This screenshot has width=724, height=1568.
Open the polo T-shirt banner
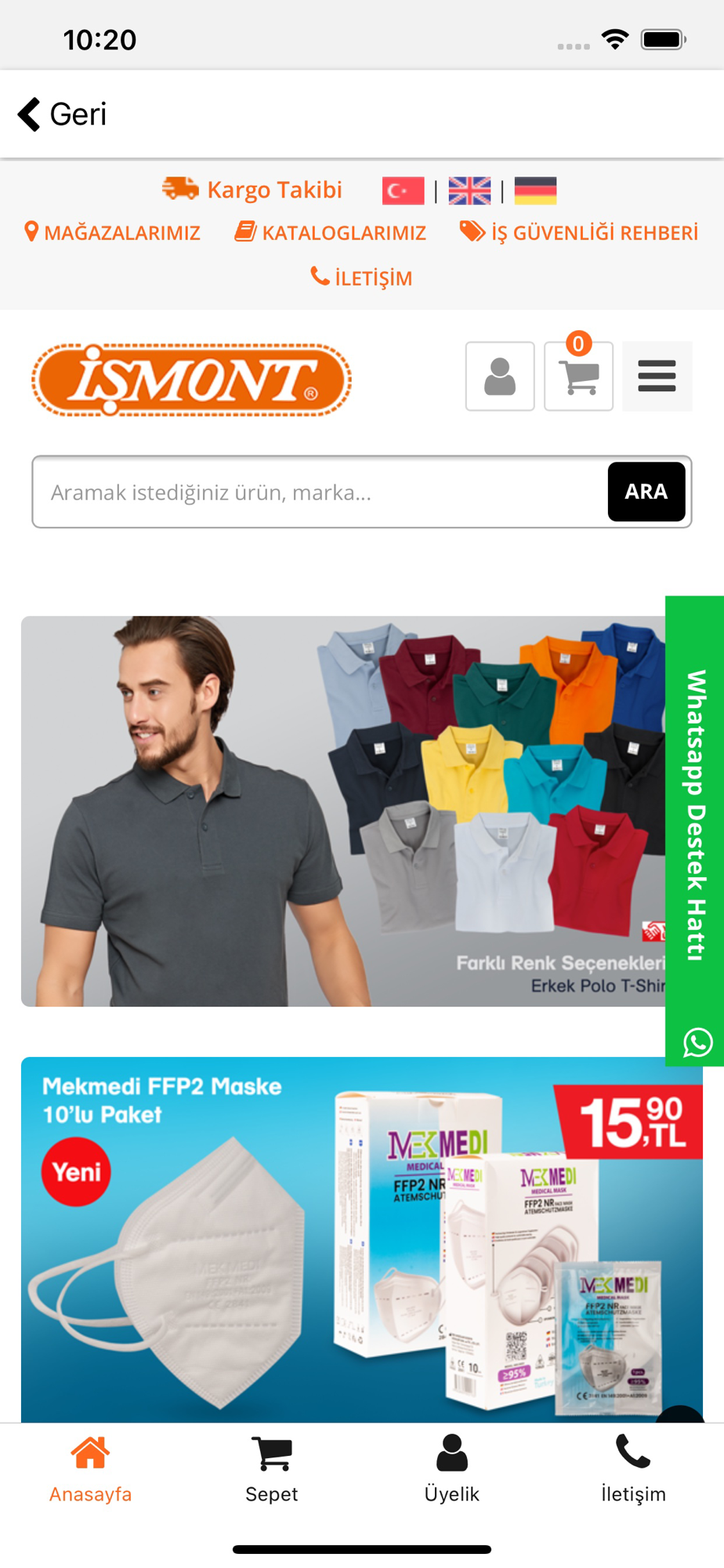coord(343,811)
